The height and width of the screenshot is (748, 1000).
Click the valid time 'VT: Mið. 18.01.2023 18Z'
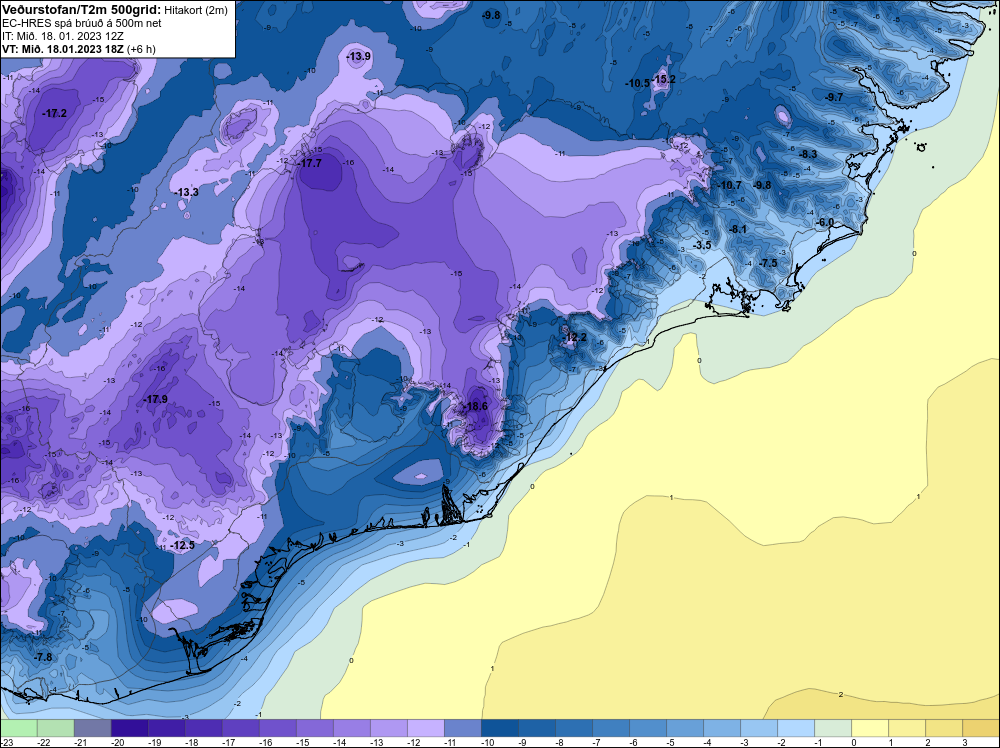click(x=63, y=49)
